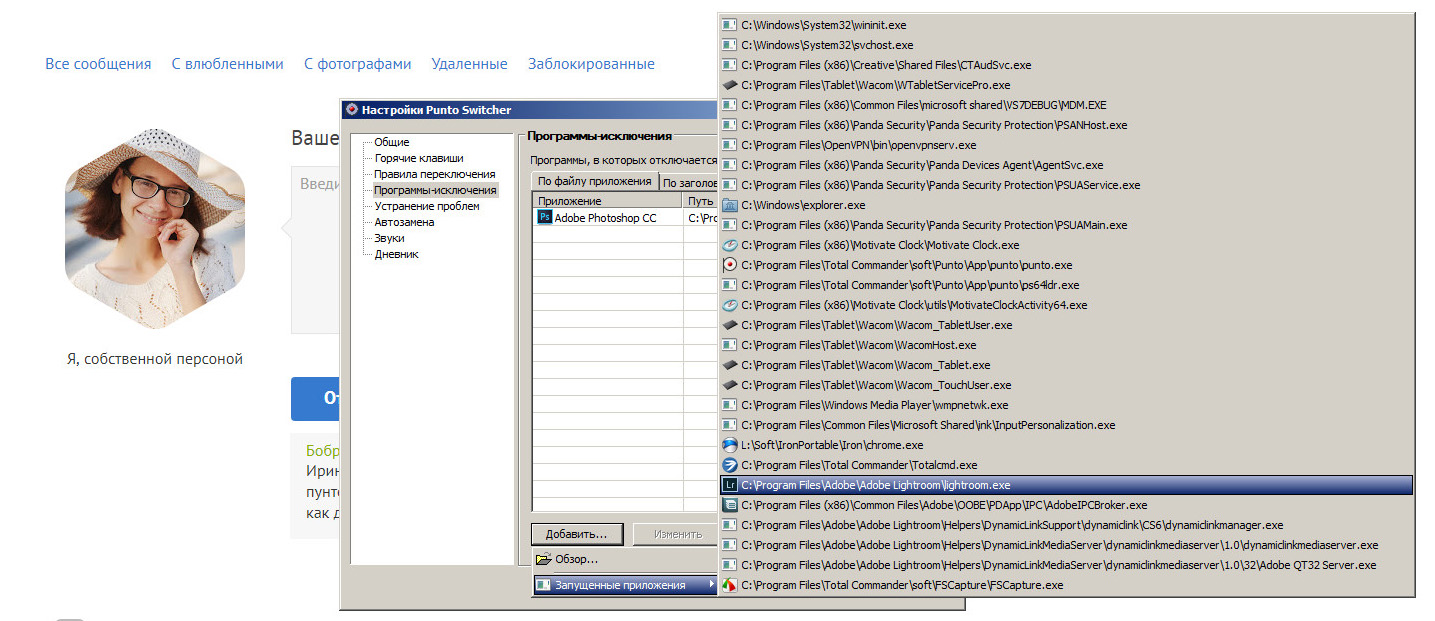Select the MDM.EXE process entry
1435x621 pixels.
tap(1066, 105)
